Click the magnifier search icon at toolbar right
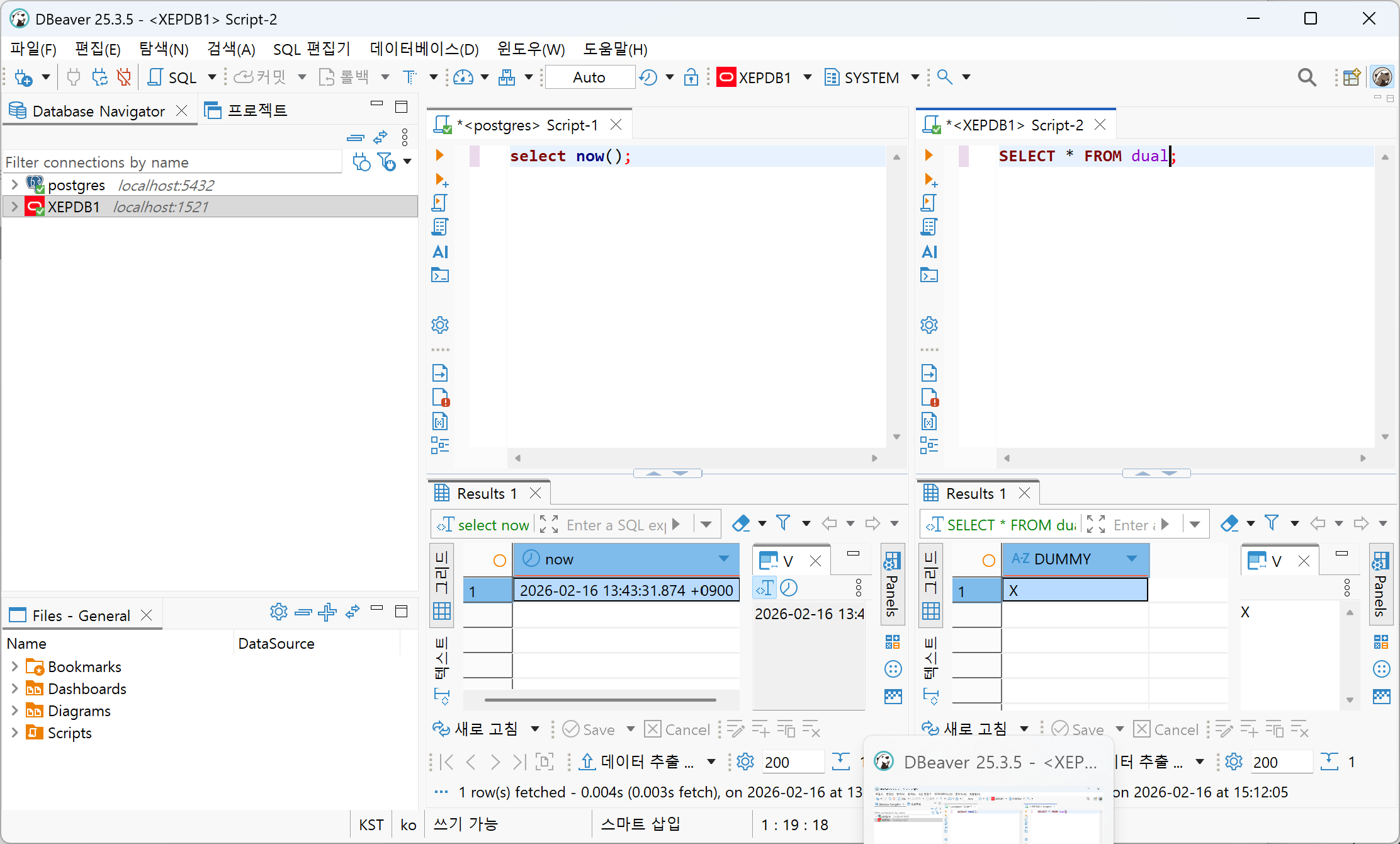This screenshot has height=844, width=1400. 1307,77
